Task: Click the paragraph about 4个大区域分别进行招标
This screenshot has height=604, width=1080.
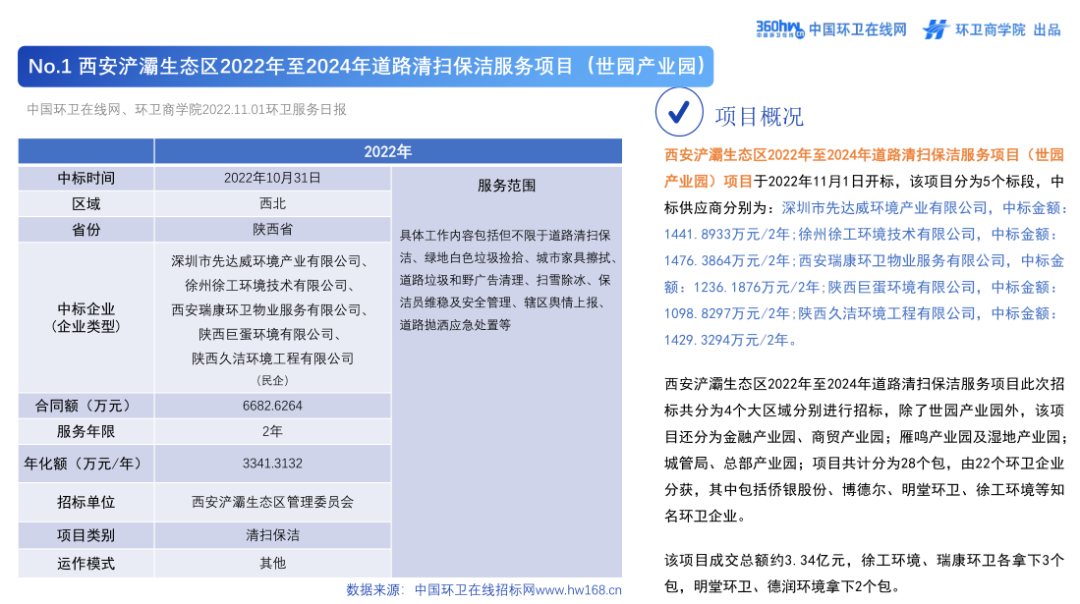Action: pos(865,450)
